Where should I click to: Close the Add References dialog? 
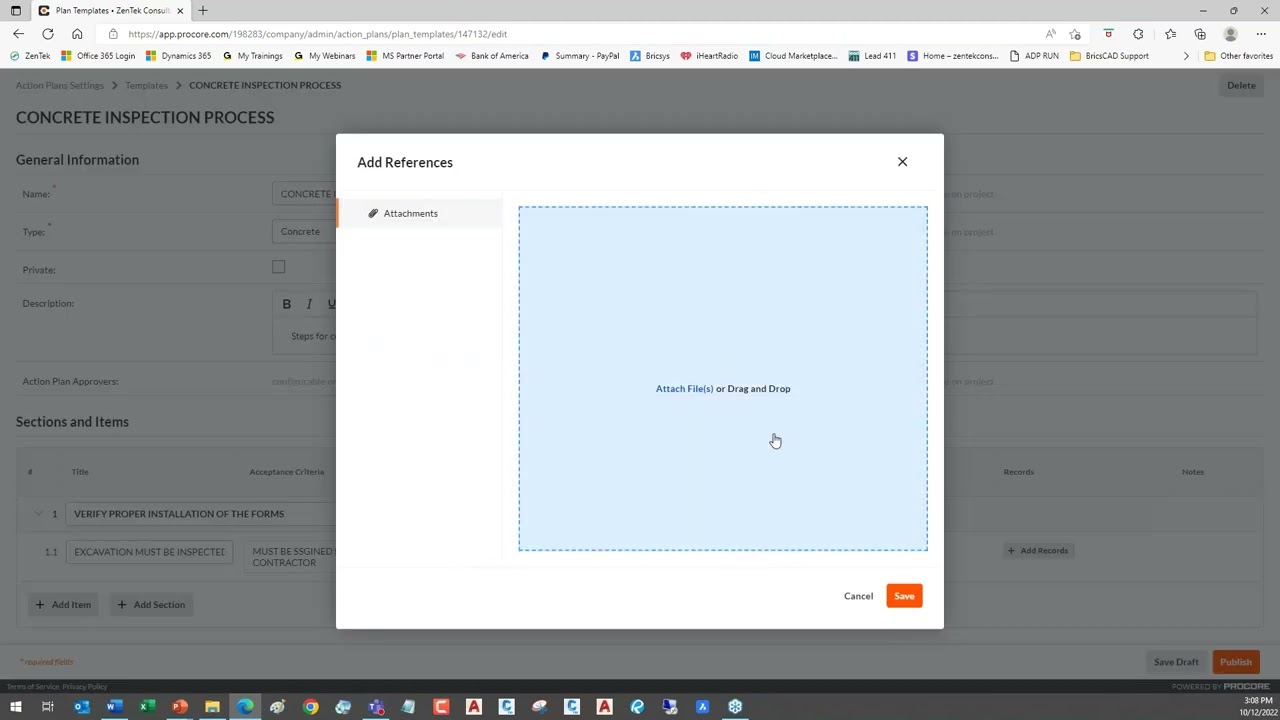click(902, 161)
